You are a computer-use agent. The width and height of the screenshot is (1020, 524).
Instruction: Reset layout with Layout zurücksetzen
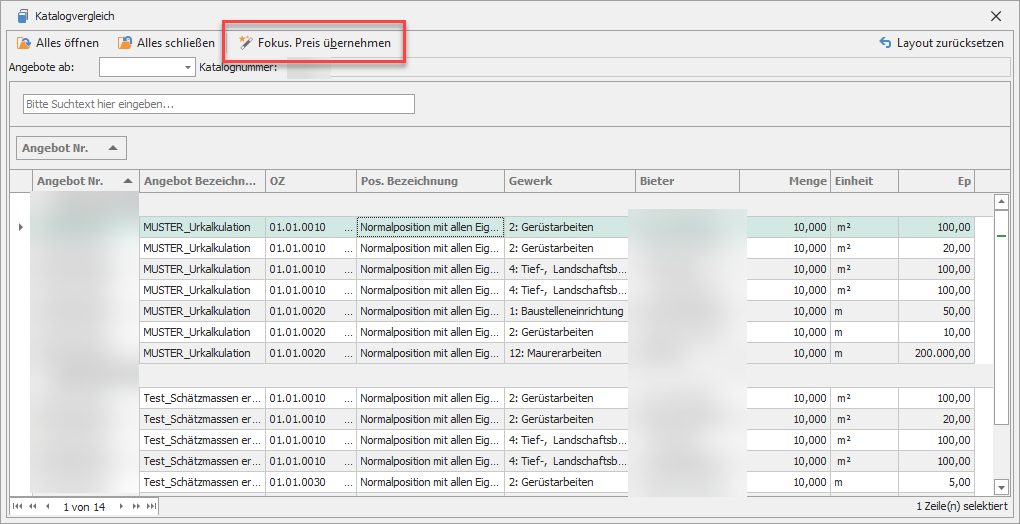pyautogui.click(x=940, y=43)
